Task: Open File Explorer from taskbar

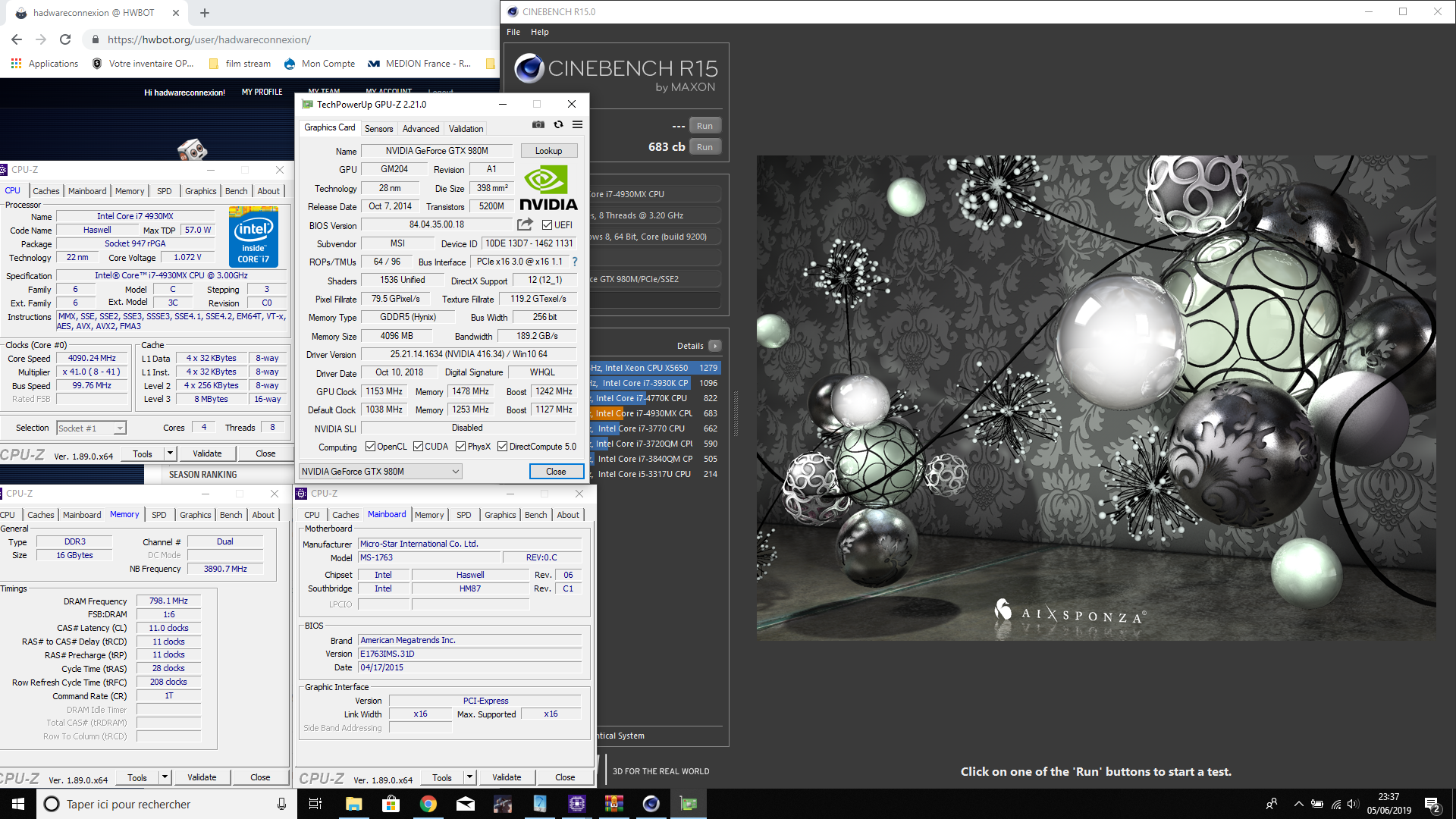Action: click(x=353, y=804)
